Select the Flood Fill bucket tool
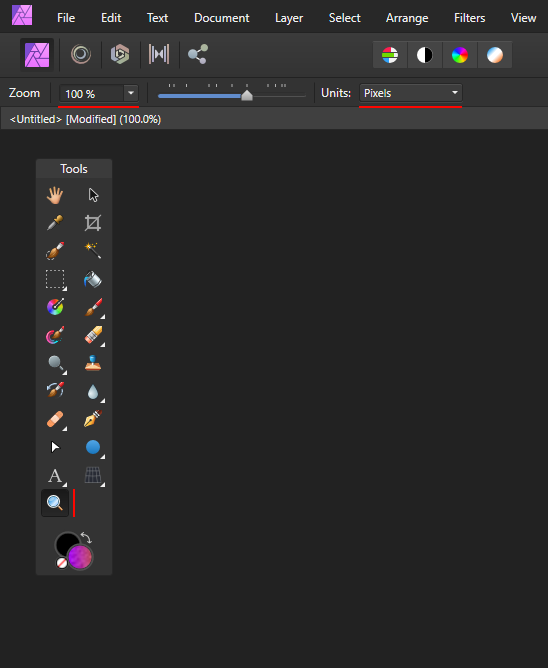 click(93, 279)
